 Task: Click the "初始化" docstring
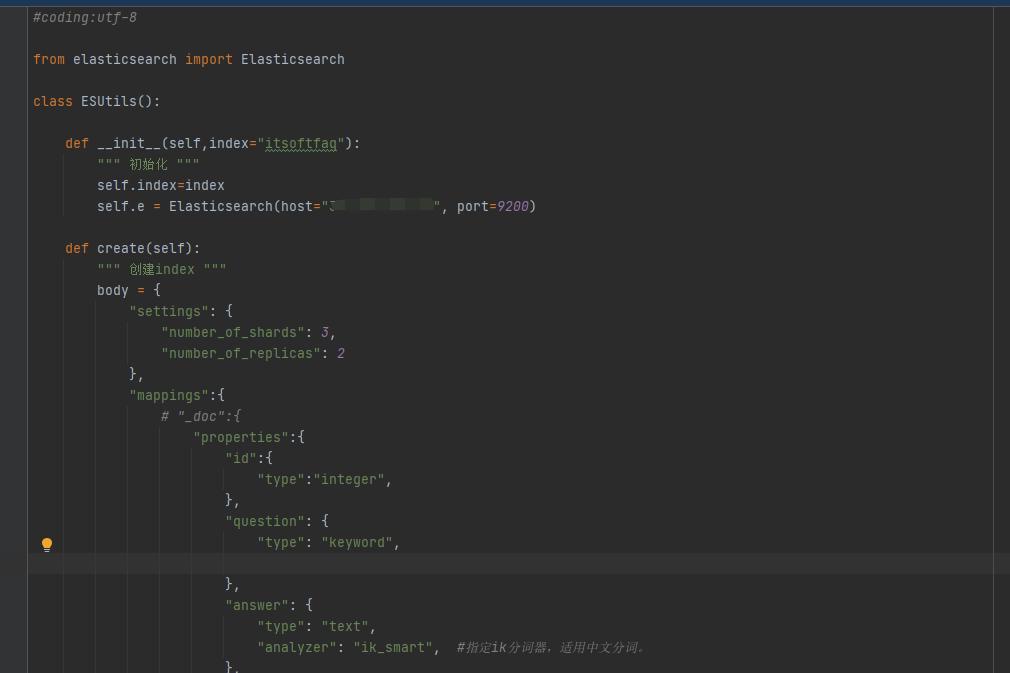click(x=148, y=164)
